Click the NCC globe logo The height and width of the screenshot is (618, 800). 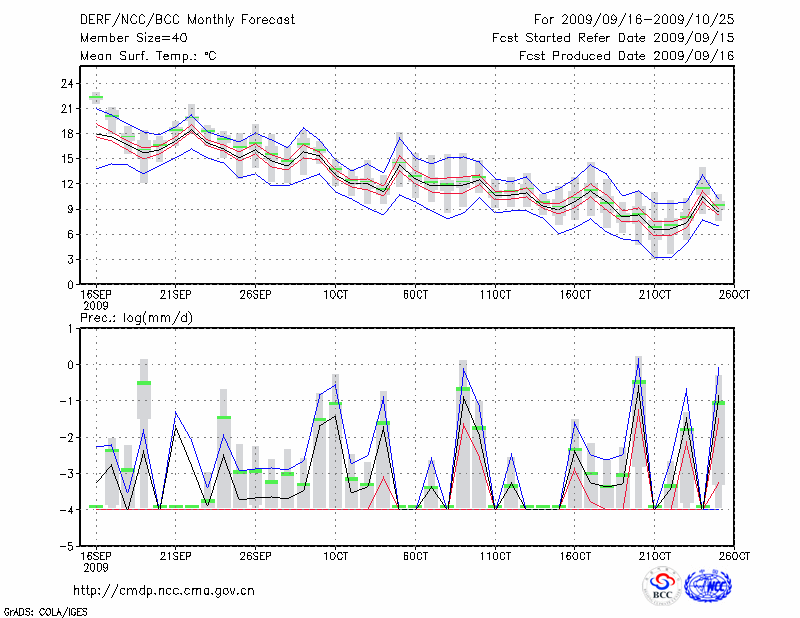point(710,586)
